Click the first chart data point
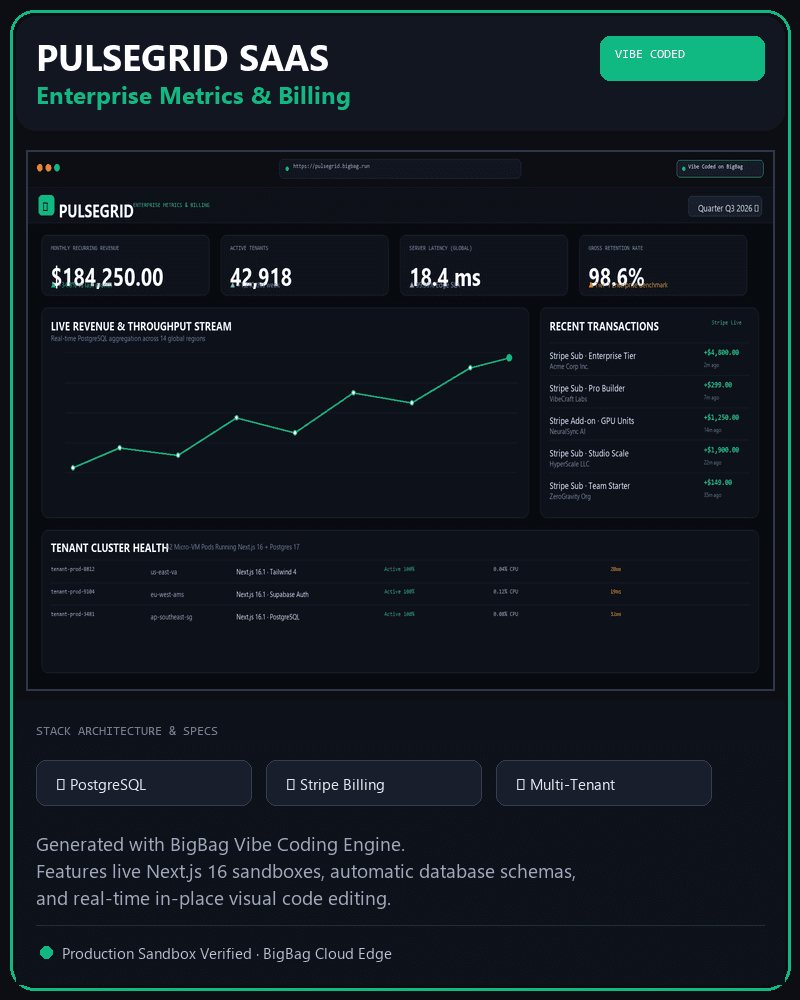 (73, 467)
